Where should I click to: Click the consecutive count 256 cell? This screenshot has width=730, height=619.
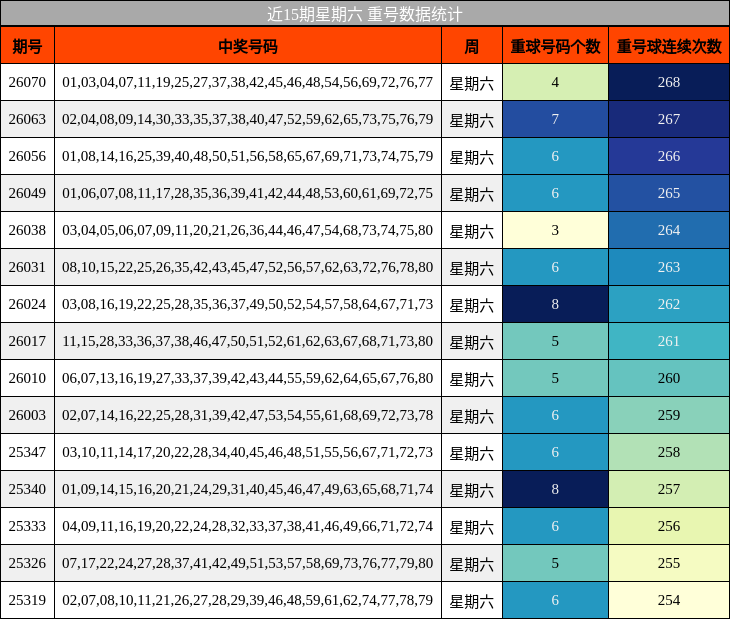[669, 526]
